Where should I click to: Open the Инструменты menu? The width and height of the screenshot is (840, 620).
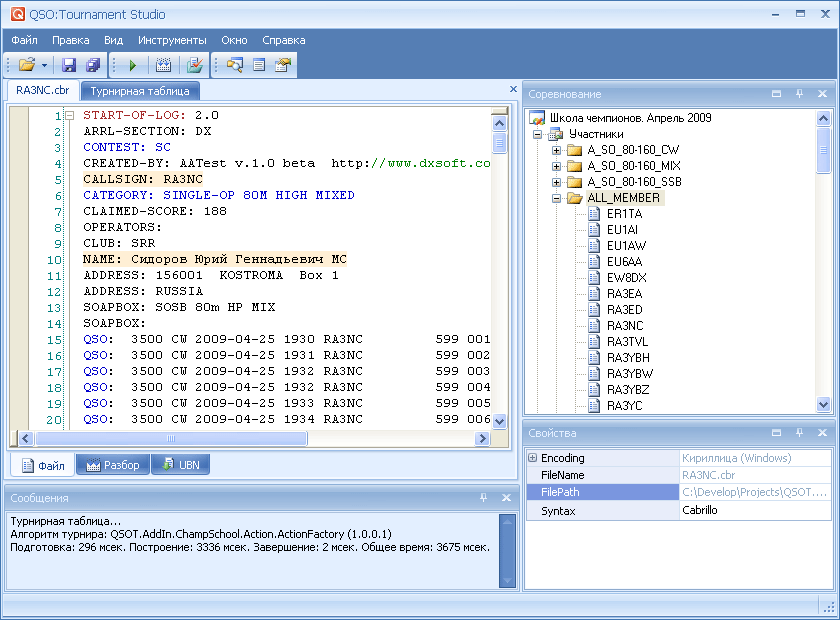pyautogui.click(x=172, y=40)
